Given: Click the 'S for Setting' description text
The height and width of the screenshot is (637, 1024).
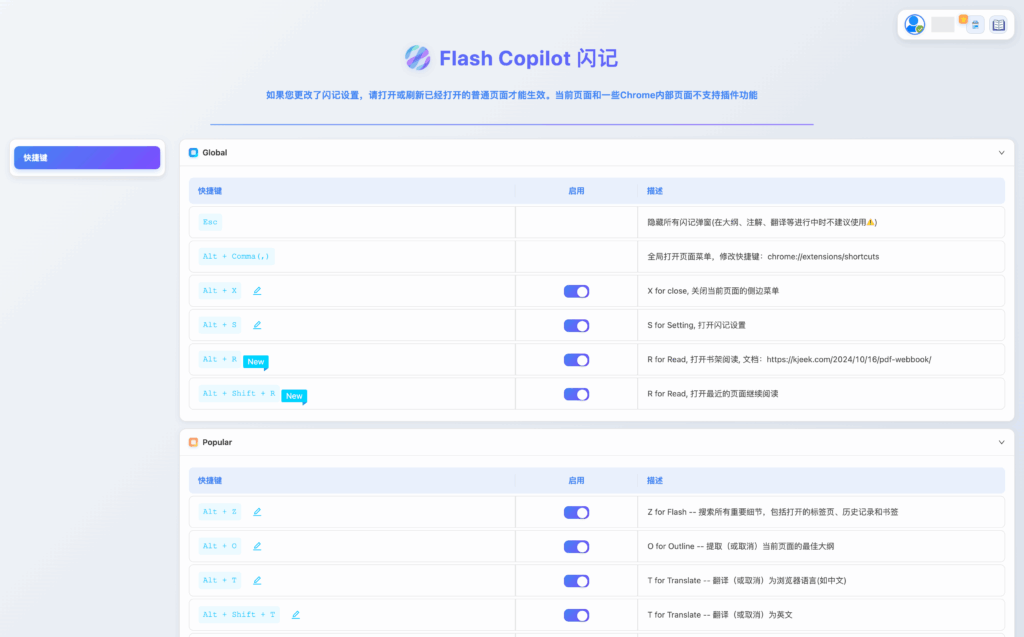Looking at the screenshot, I should (x=696, y=325).
